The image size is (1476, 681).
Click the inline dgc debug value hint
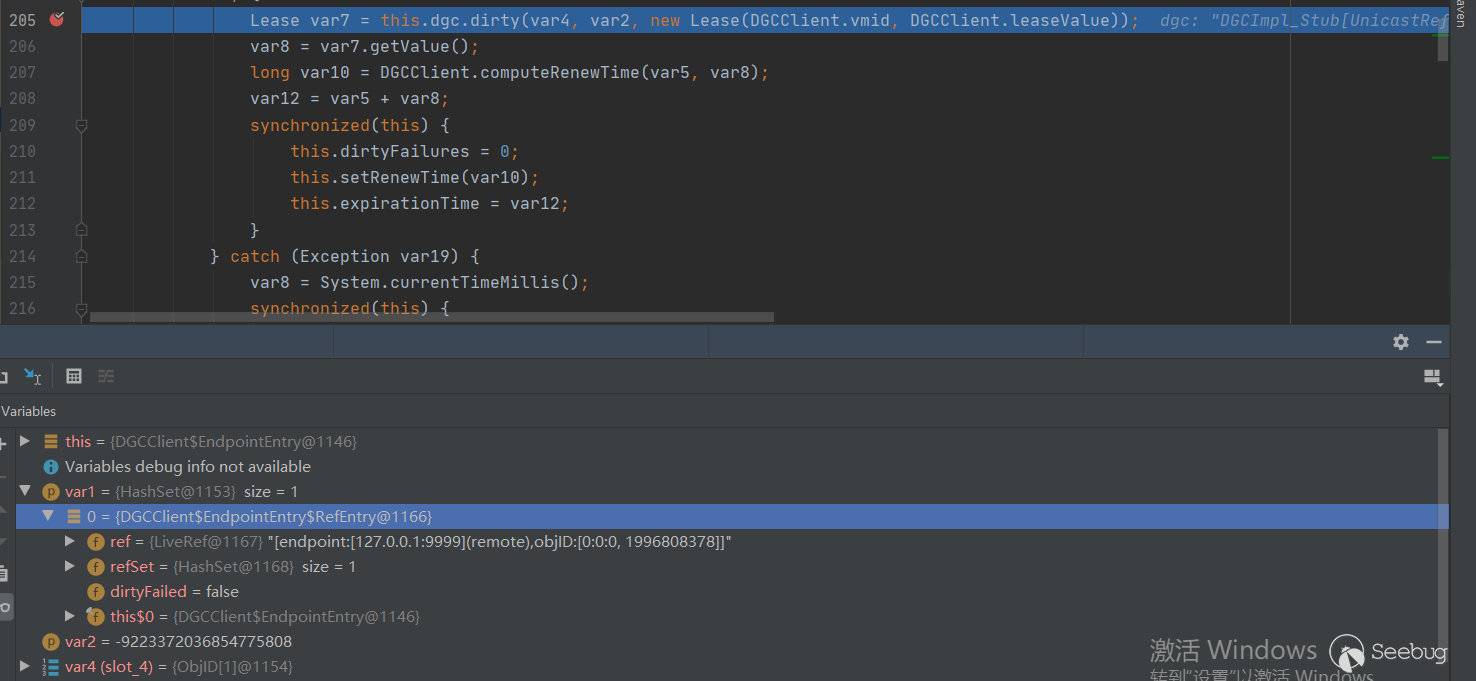pos(1304,20)
